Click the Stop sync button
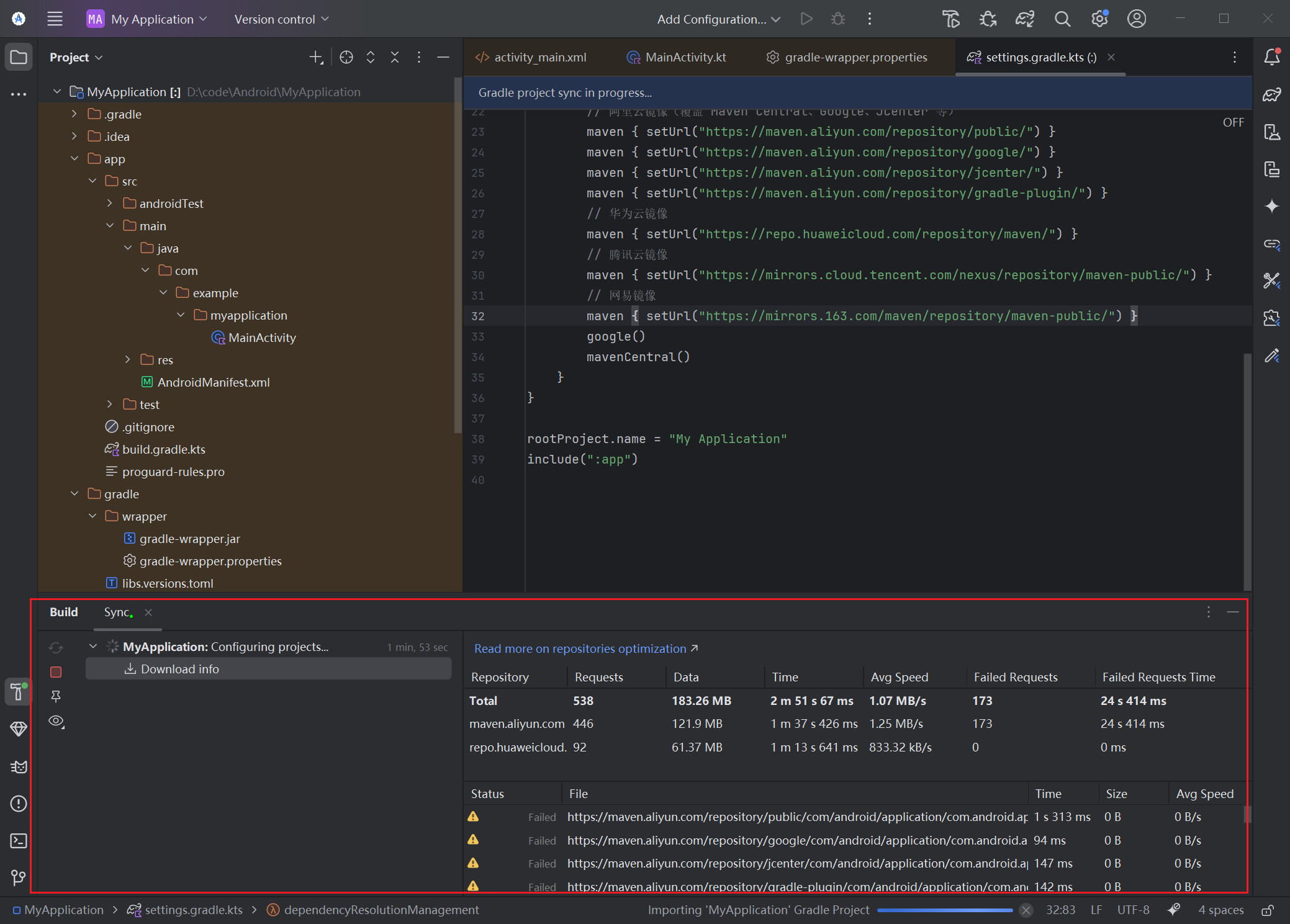Image resolution: width=1290 pixels, height=924 pixels. (x=56, y=671)
